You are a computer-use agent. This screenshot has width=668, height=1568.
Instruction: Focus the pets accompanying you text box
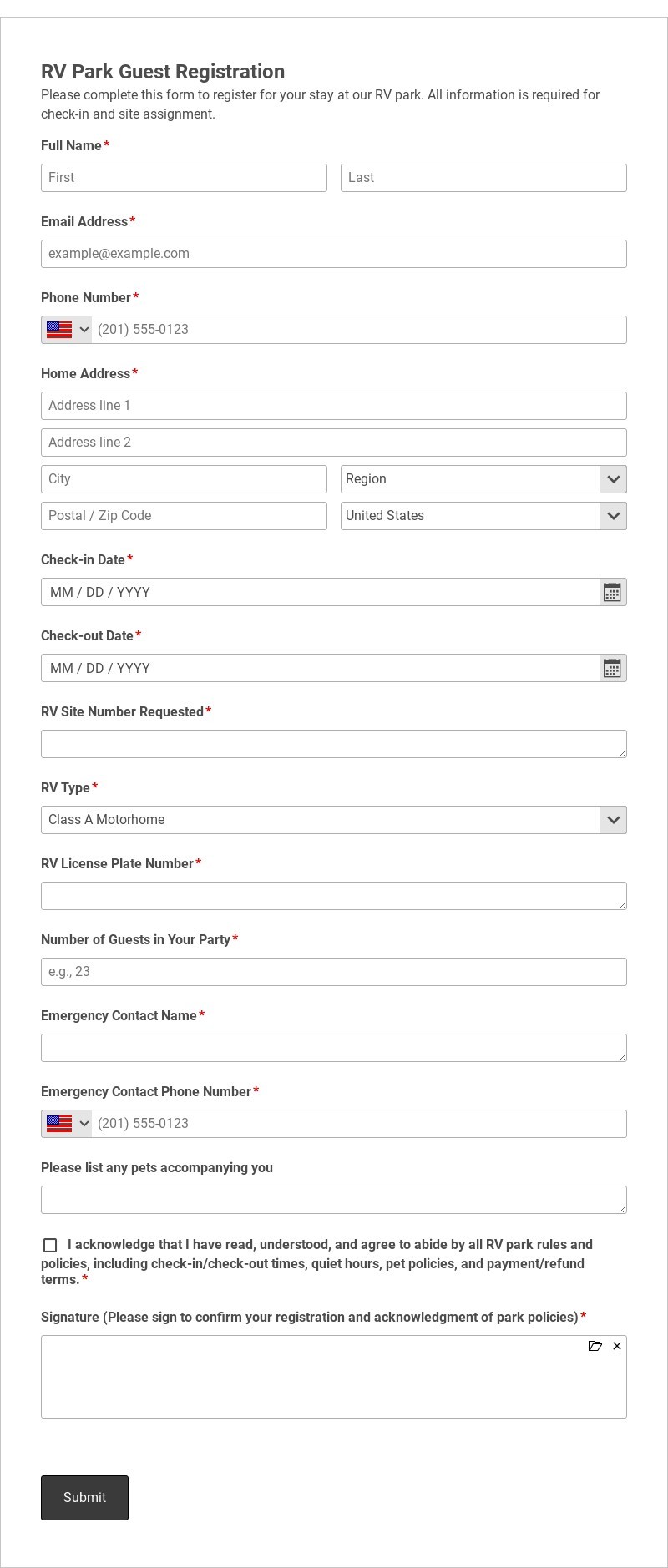coord(334,1200)
